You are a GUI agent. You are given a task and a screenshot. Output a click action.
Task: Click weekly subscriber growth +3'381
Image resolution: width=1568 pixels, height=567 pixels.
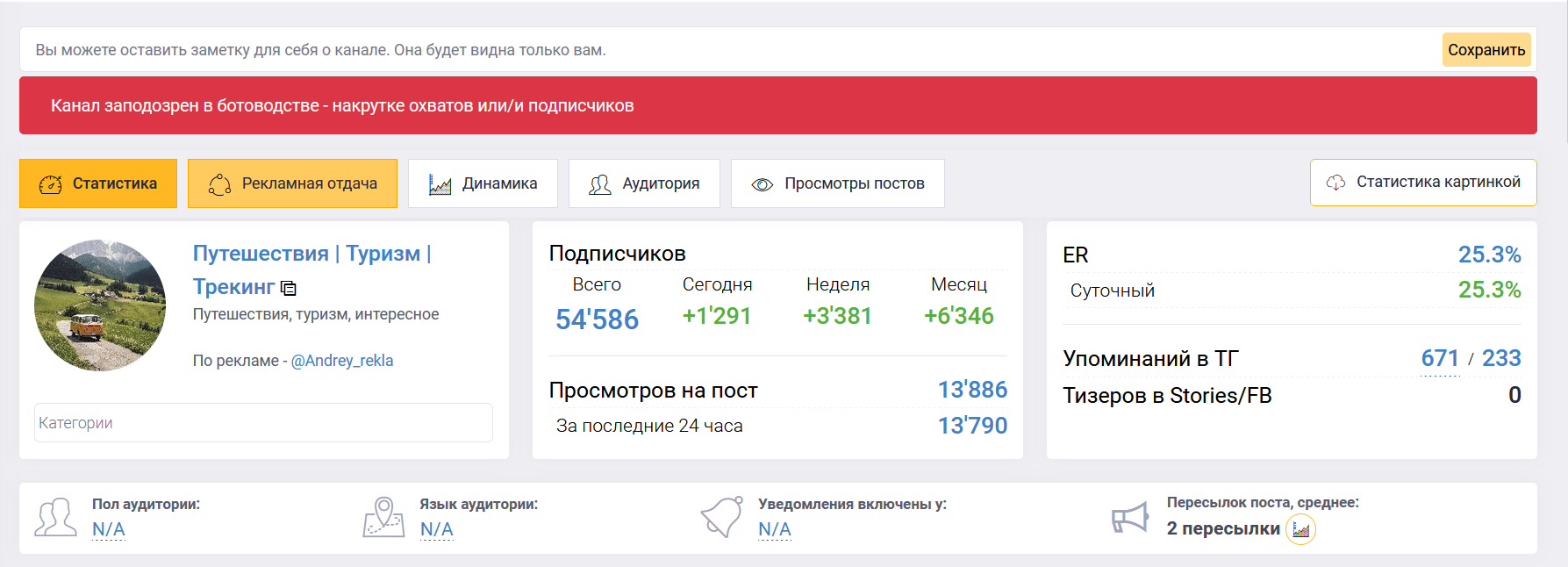tap(838, 316)
